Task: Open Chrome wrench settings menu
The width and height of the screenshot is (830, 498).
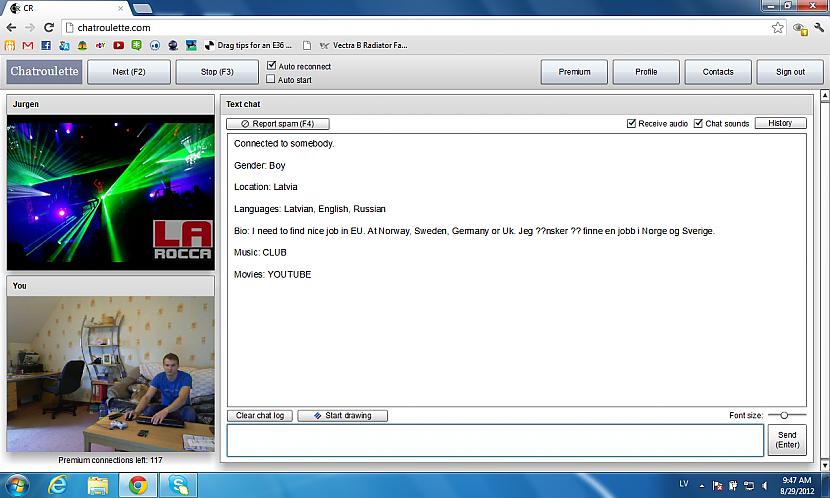Action: pos(819,28)
